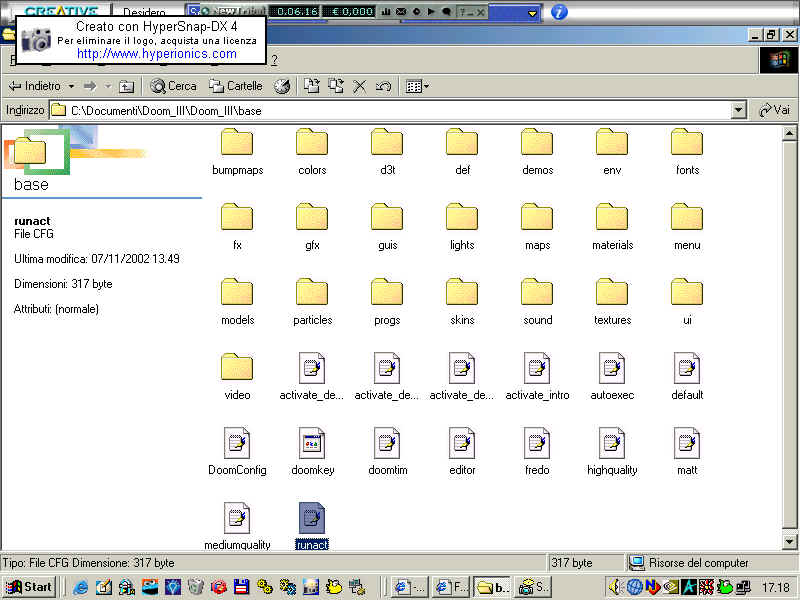The width and height of the screenshot is (800, 600).
Task: Go back with the Indietro button
Action: pyautogui.click(x=35, y=86)
